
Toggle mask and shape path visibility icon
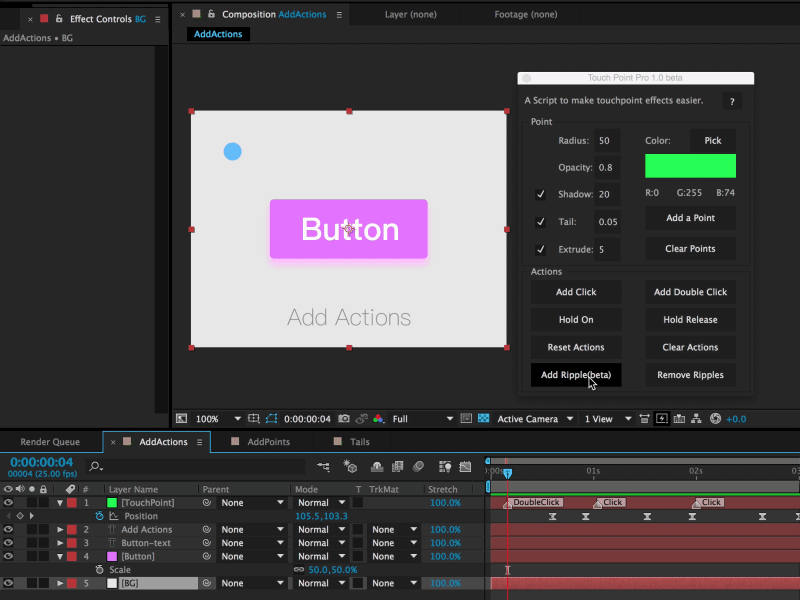271,419
